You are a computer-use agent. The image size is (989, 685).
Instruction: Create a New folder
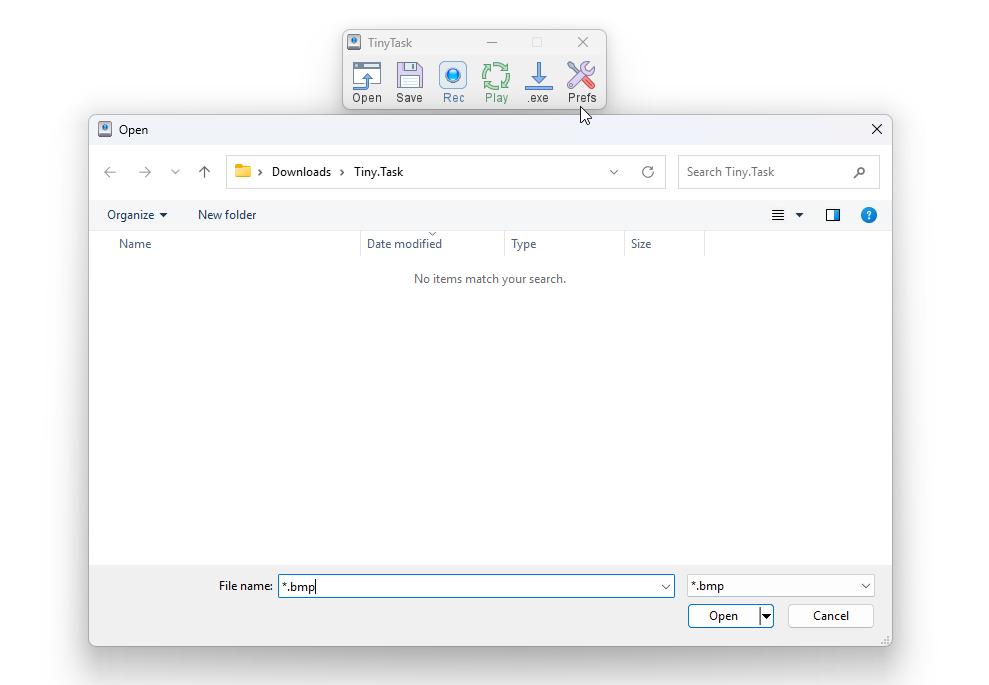227,215
